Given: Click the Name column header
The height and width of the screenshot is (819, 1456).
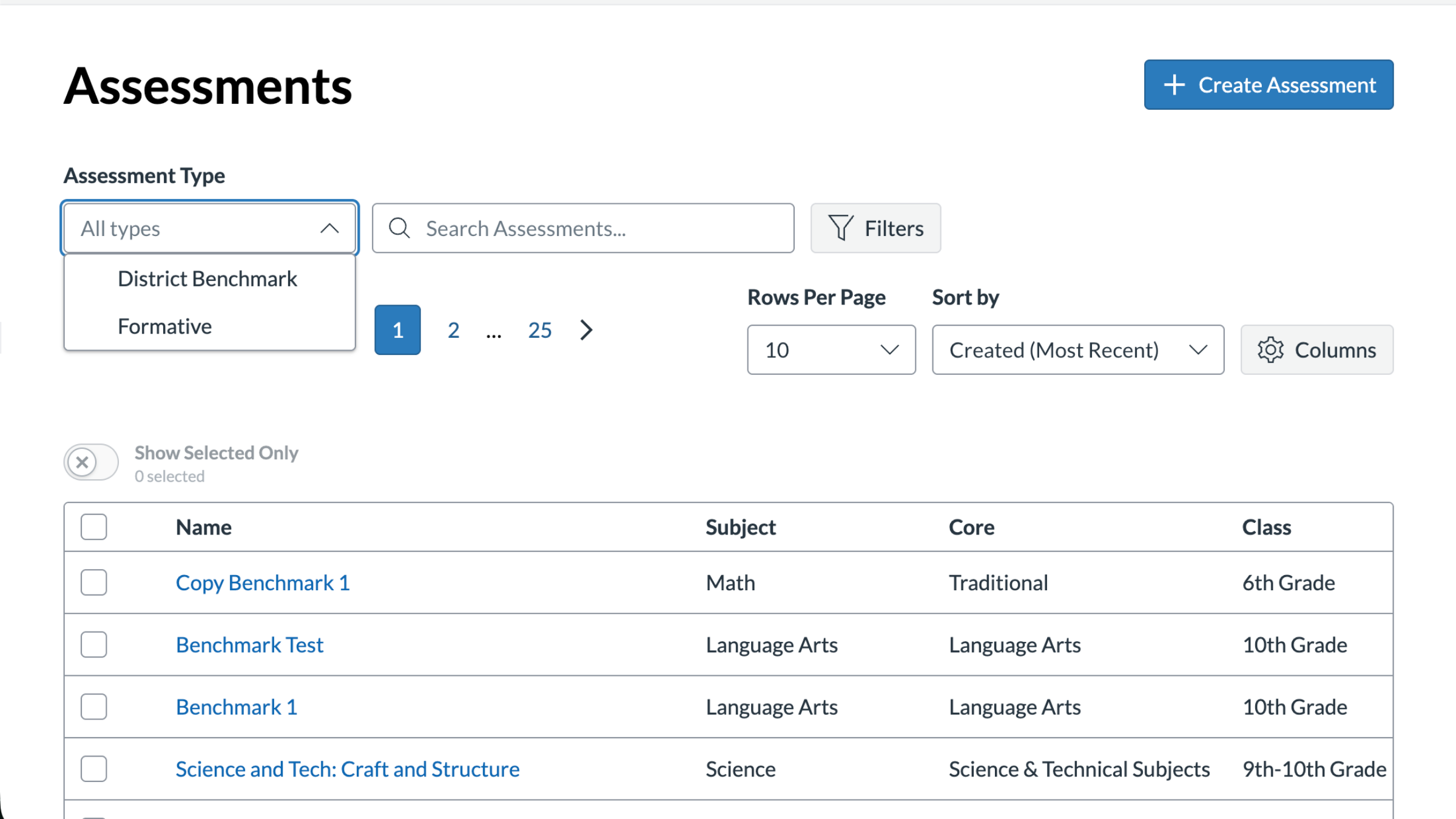Looking at the screenshot, I should pos(204,527).
